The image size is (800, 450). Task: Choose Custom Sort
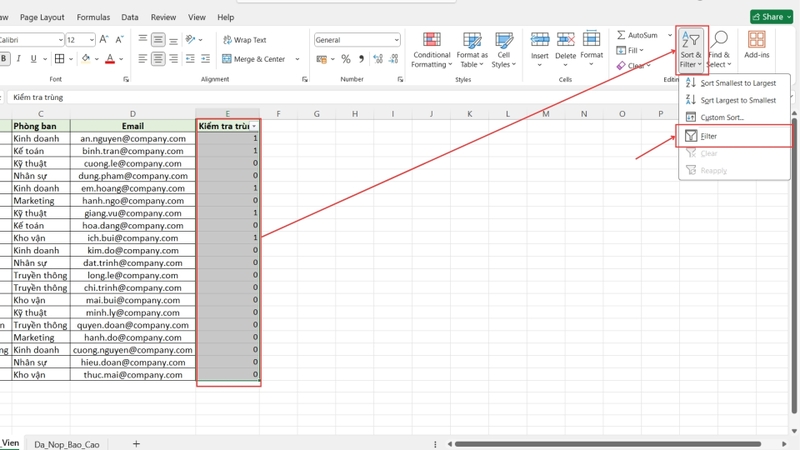734,117
